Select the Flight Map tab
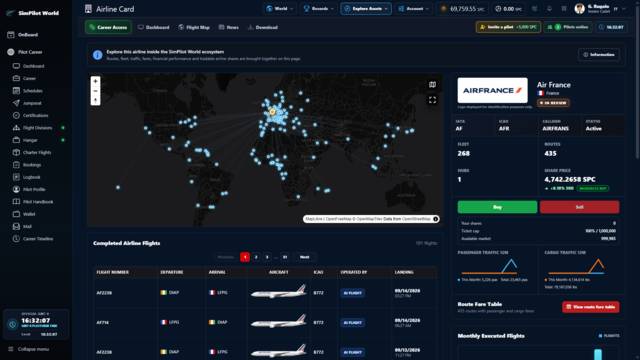Viewport: 640px width, 360px height. (x=194, y=27)
